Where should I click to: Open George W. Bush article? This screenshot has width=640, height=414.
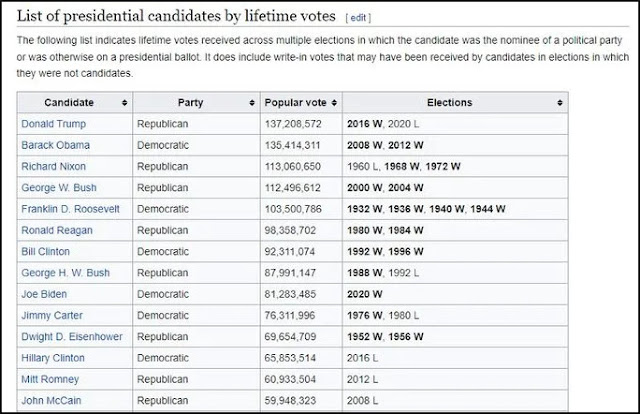pos(57,188)
